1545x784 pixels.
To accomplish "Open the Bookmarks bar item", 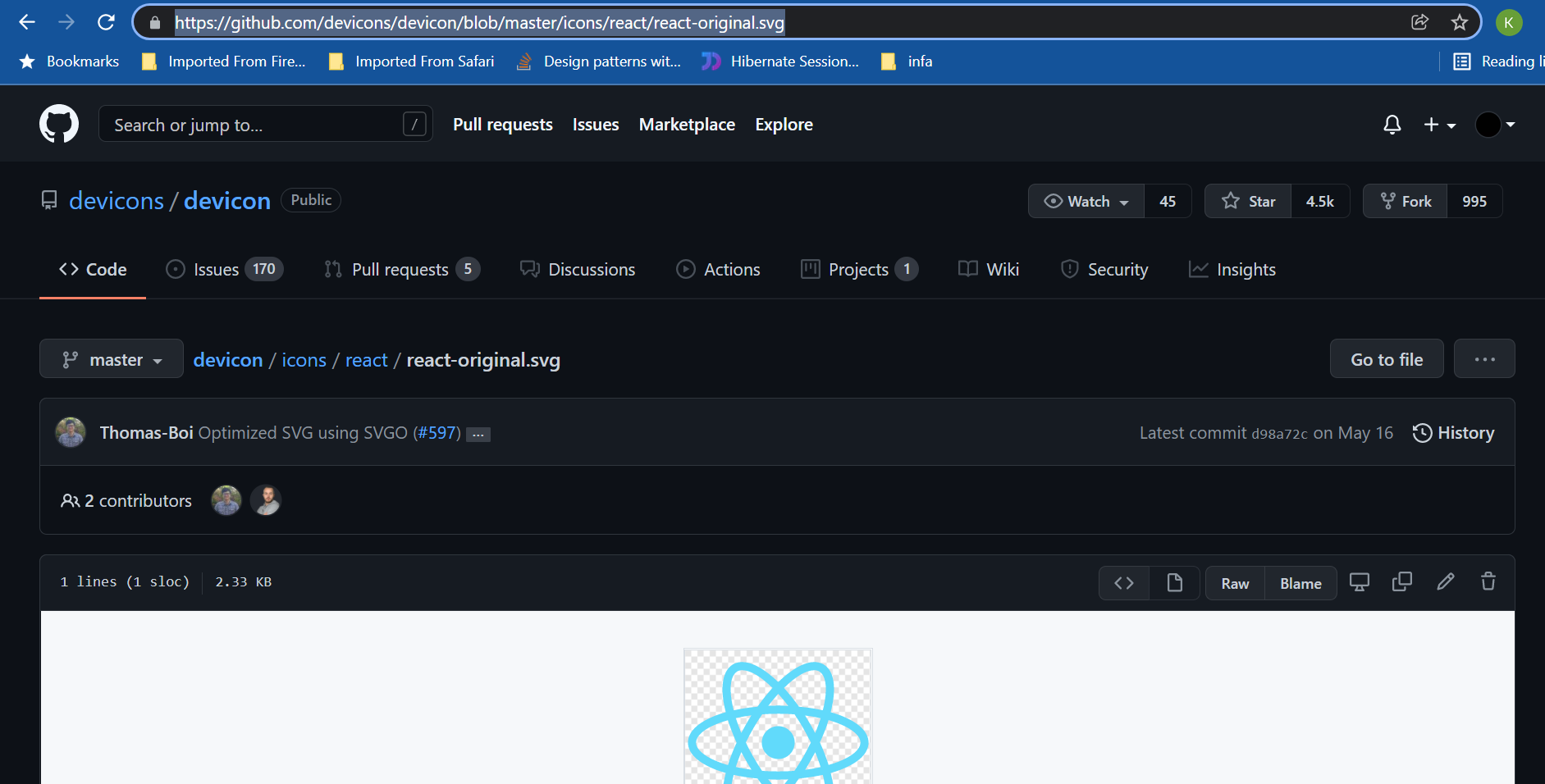I will click(70, 62).
